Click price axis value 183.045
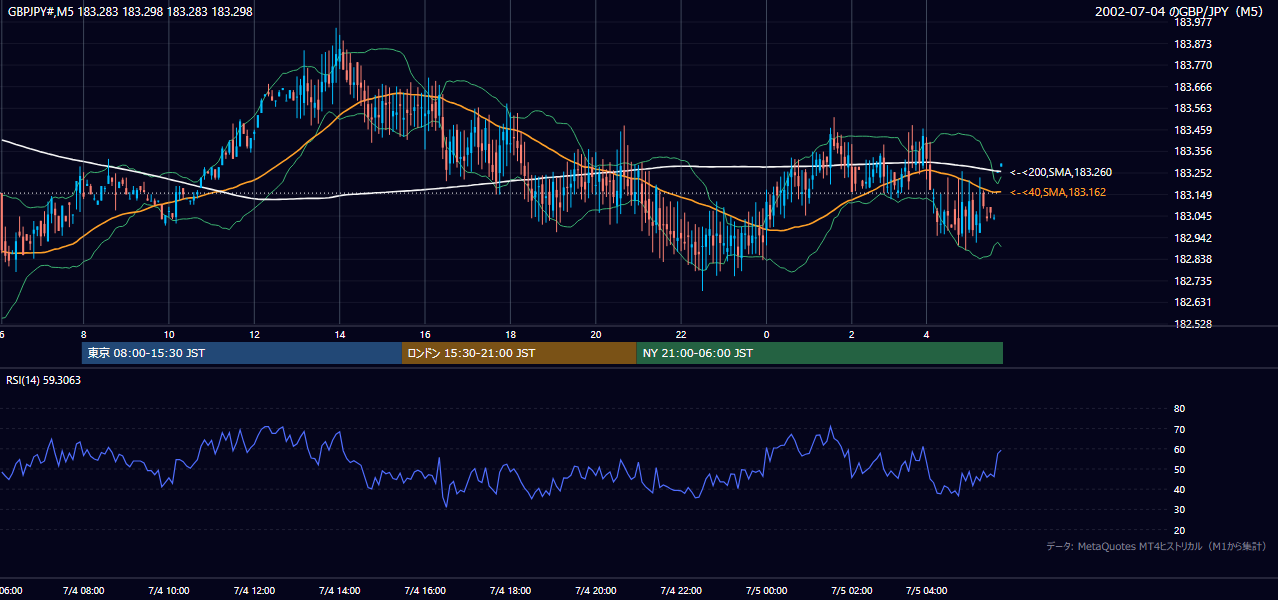Screen dimensions: 1278x600 click(x=1192, y=216)
